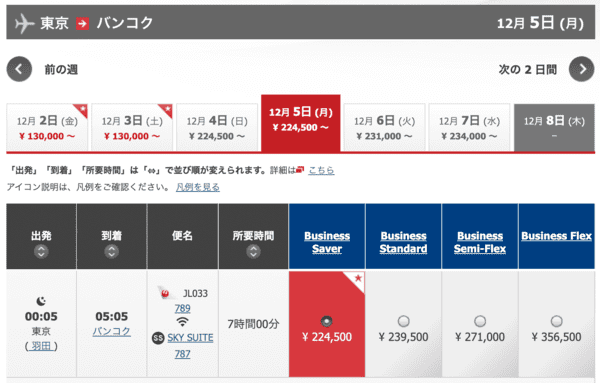Choose the Business Flex ¥356,500 fare
Viewport: 600px width, 383px height.
click(x=556, y=321)
